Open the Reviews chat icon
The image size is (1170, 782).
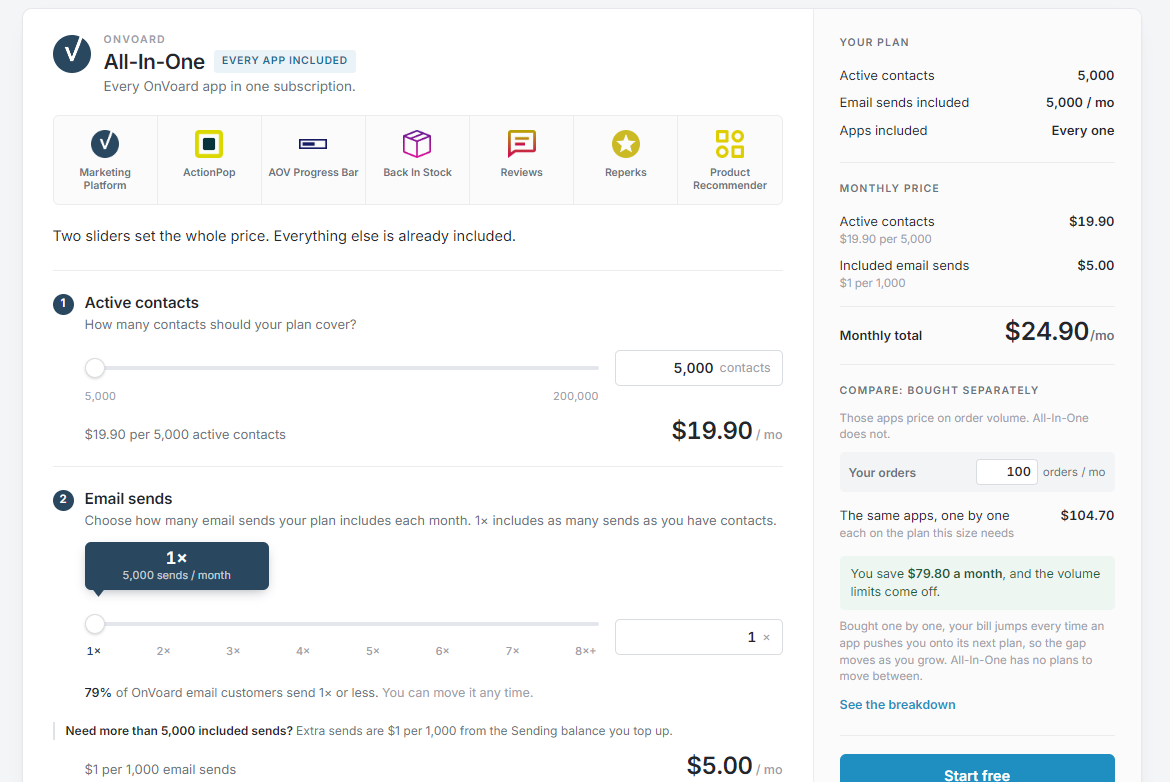tap(522, 143)
